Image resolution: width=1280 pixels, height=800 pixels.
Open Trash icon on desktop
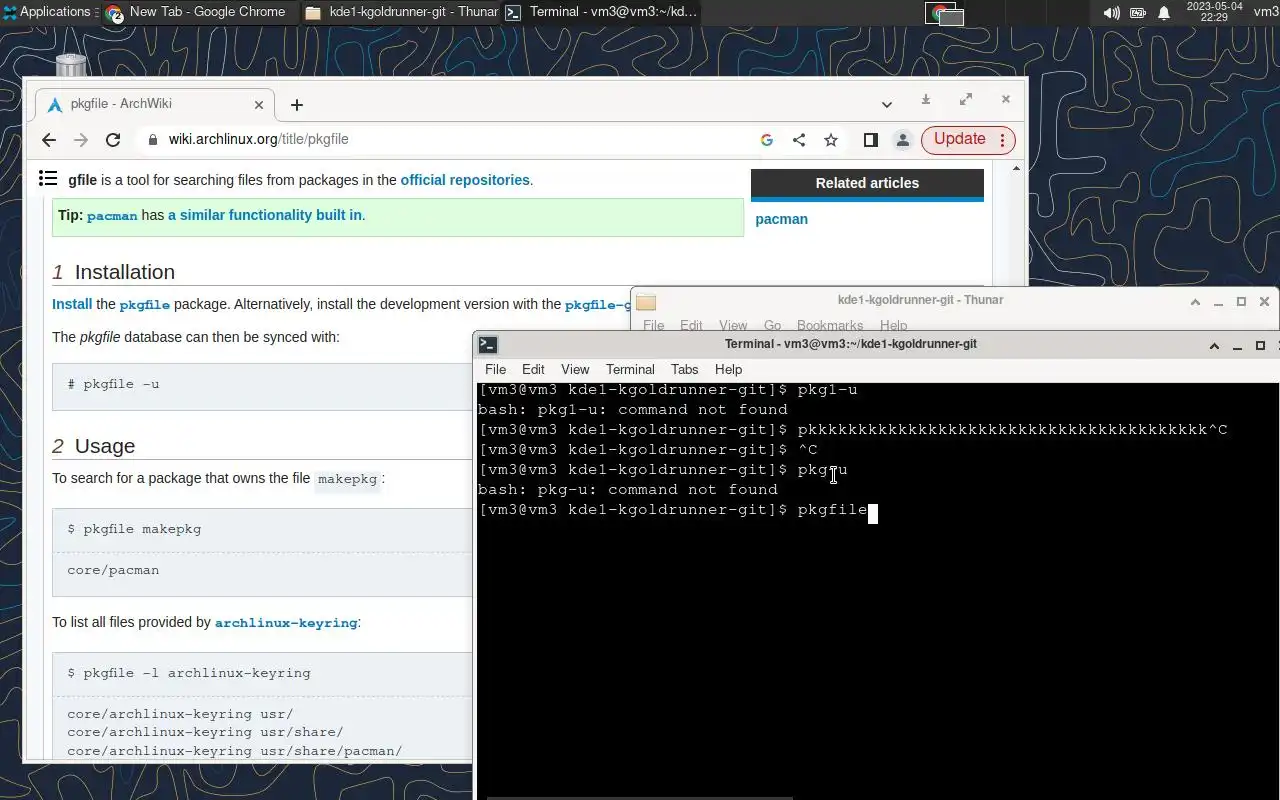click(x=70, y=67)
